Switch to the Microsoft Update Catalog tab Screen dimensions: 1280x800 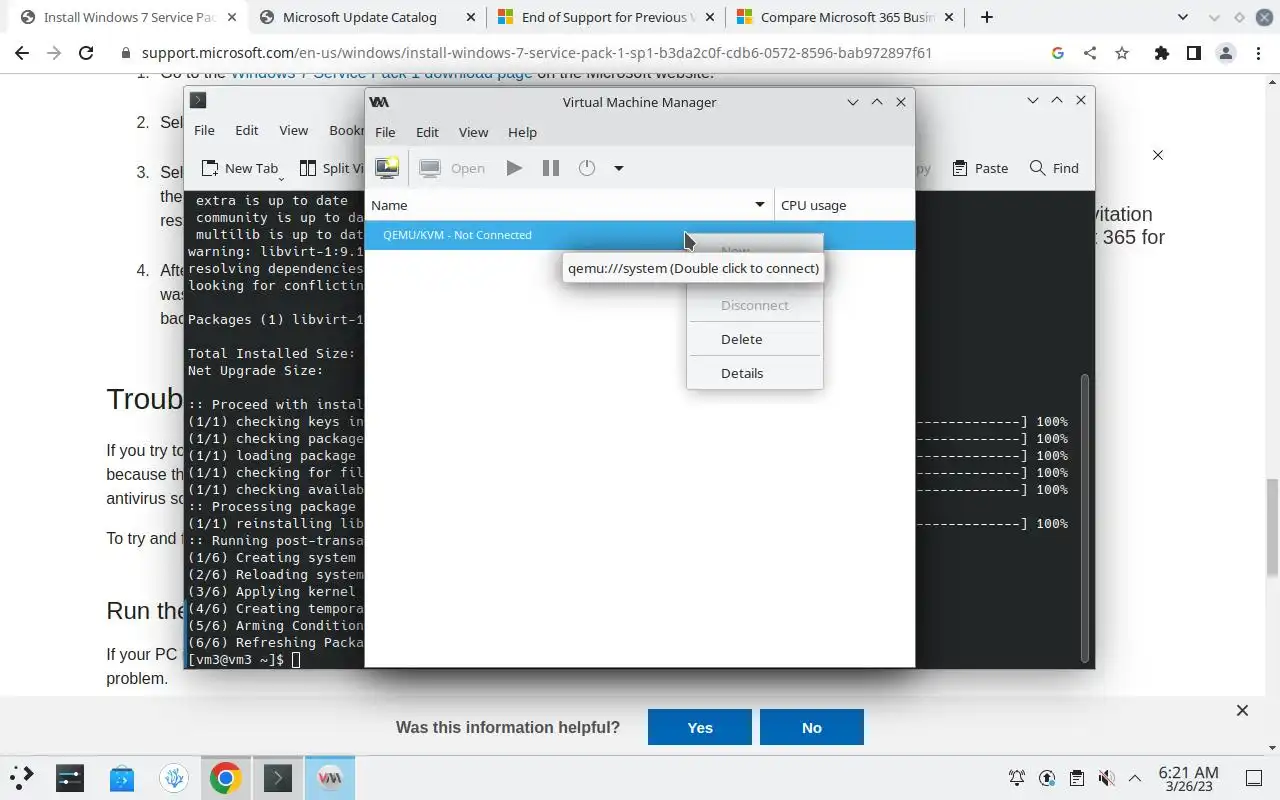pos(361,17)
